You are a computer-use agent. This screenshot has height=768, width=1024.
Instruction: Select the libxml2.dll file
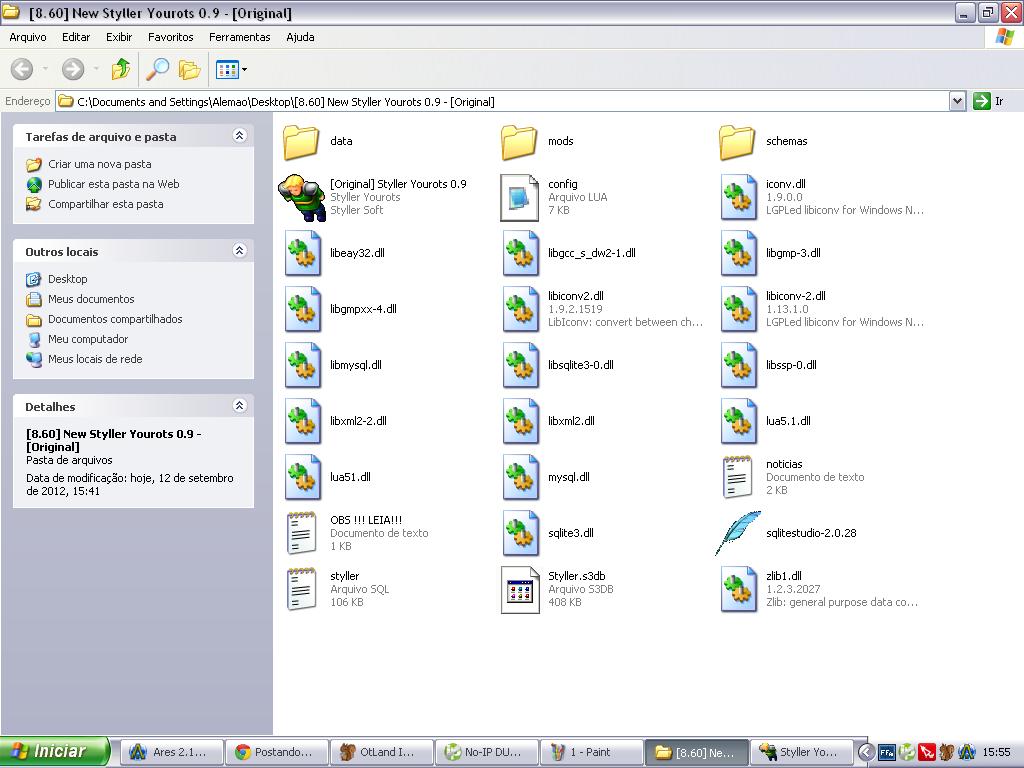pos(549,422)
